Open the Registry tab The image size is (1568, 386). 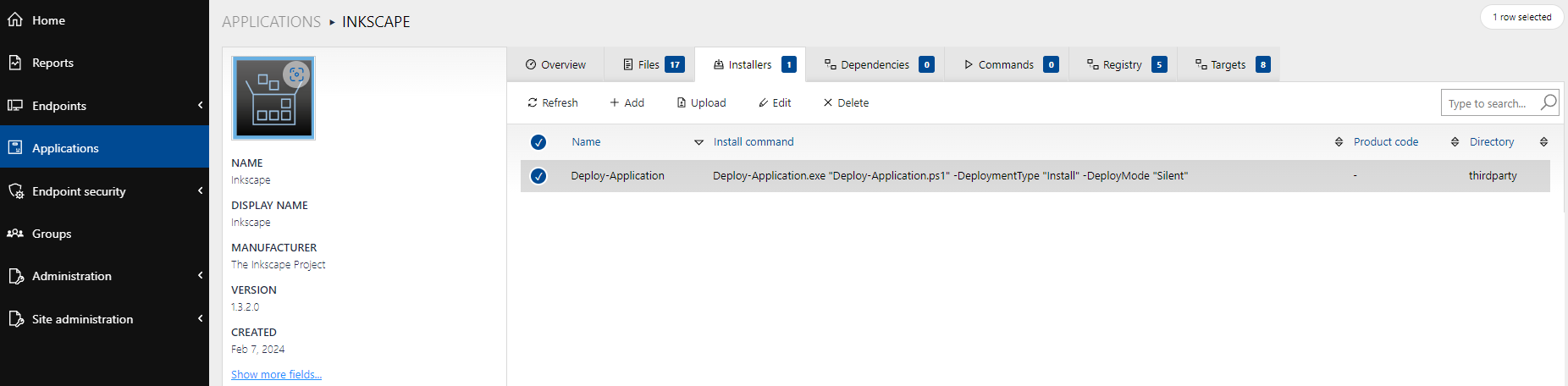click(1122, 64)
